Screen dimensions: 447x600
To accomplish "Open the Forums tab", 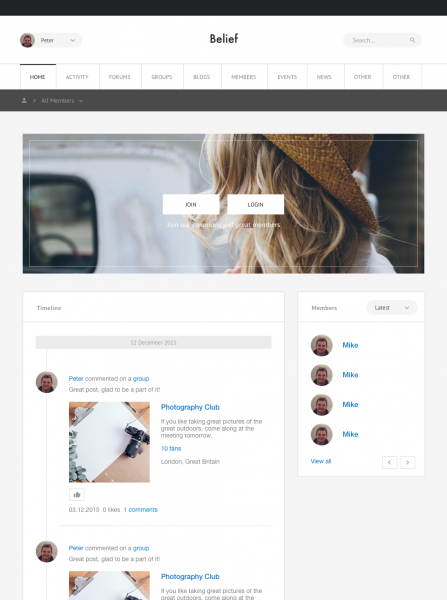I will click(x=120, y=77).
